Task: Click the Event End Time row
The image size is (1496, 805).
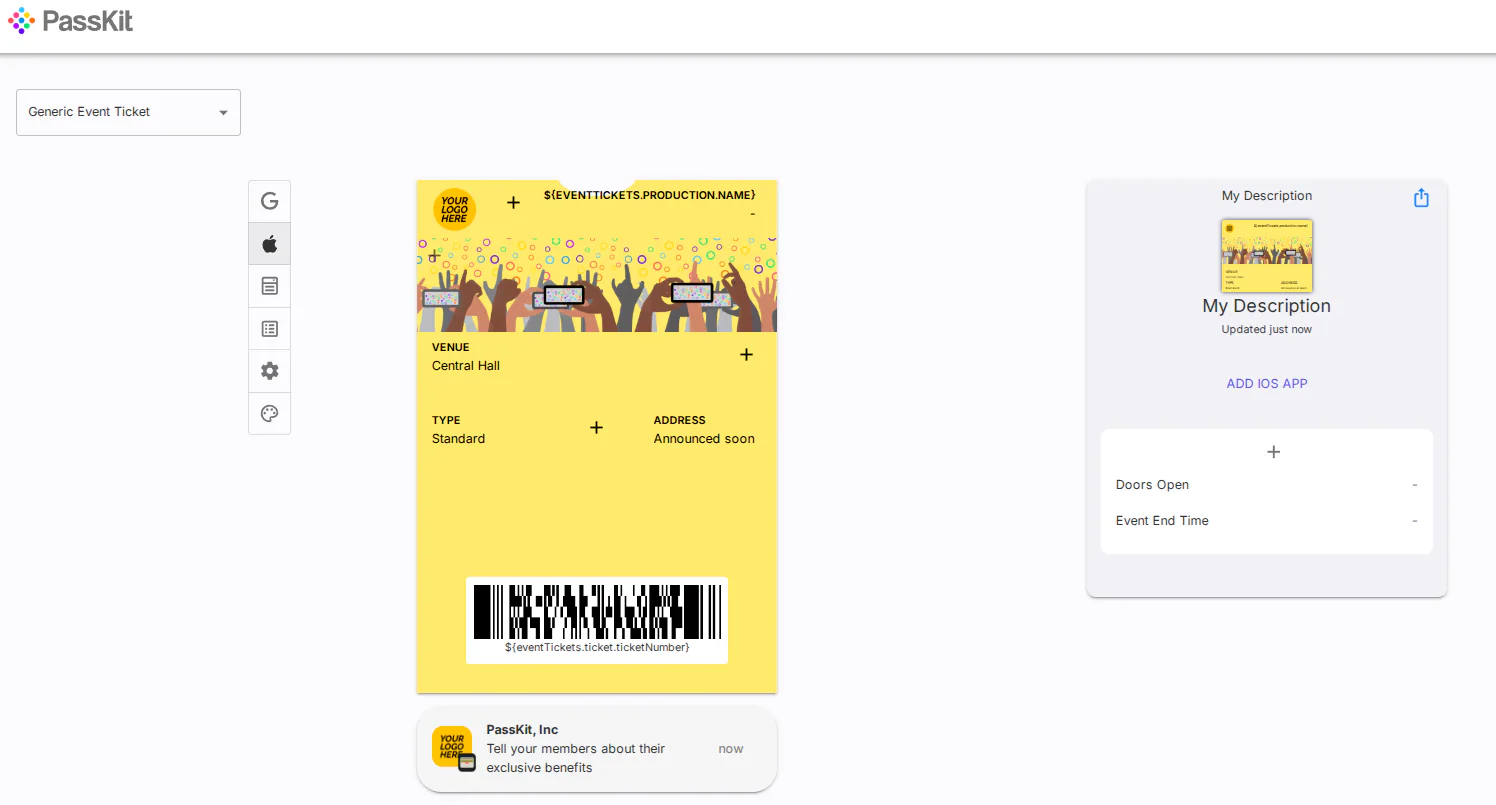Action: tap(1267, 521)
